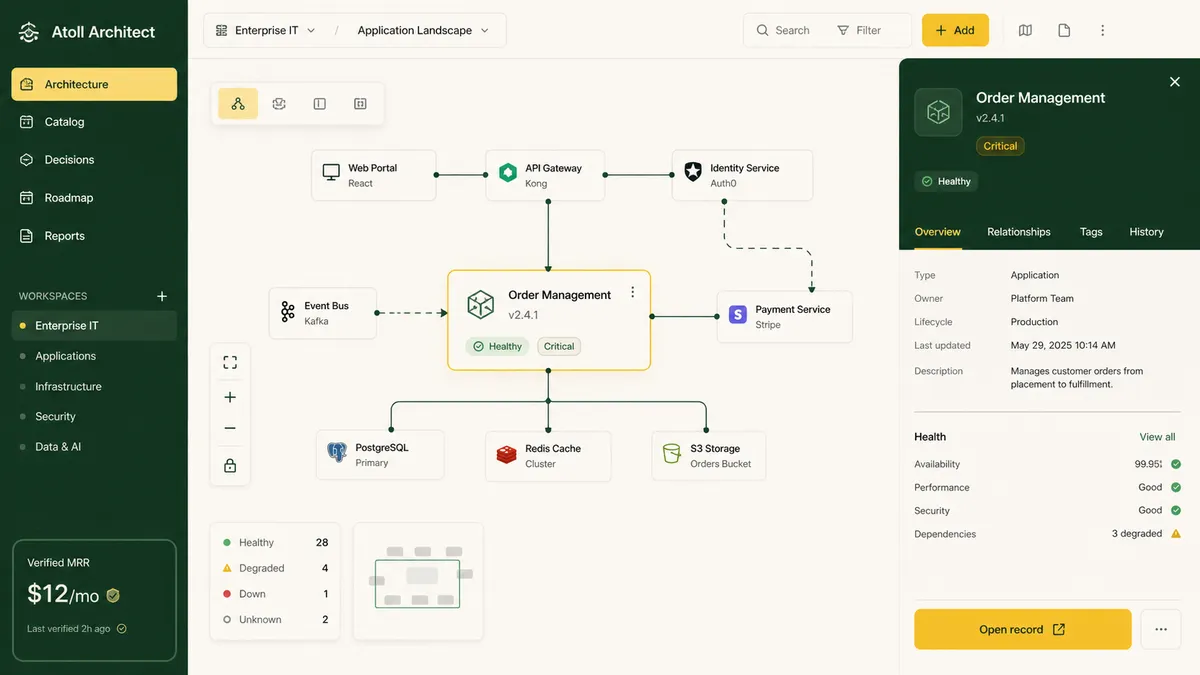Click the Redis Cache icon
1200x675 pixels.
[506, 454]
